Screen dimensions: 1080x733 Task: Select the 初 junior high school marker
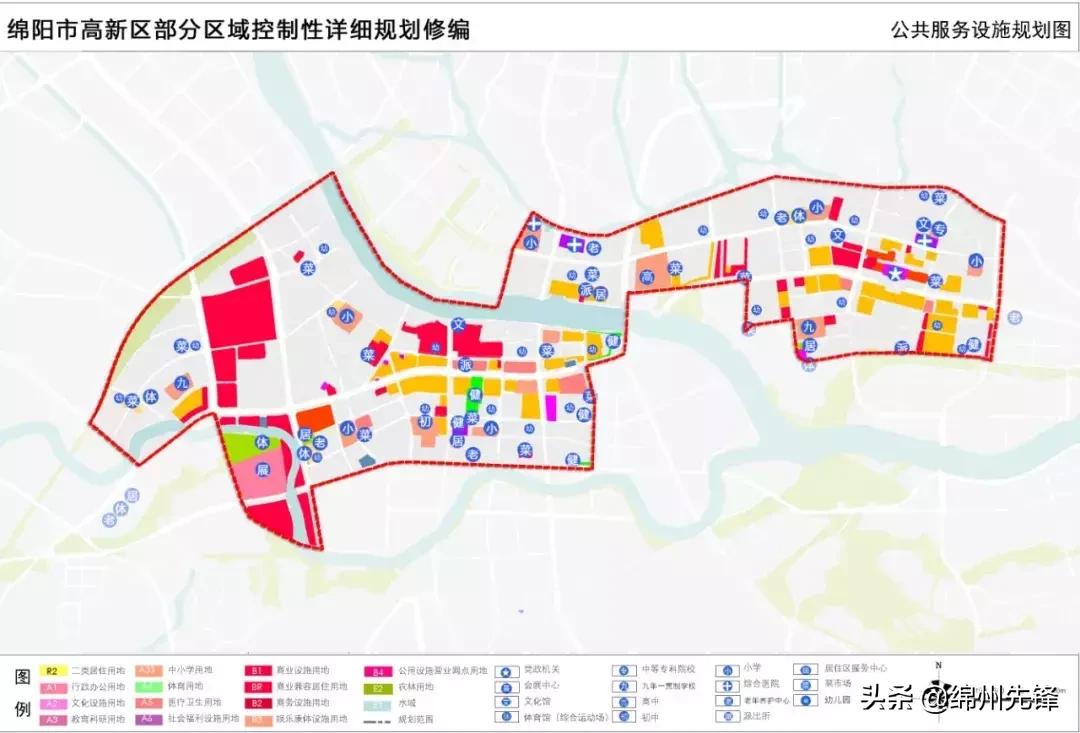point(425,422)
